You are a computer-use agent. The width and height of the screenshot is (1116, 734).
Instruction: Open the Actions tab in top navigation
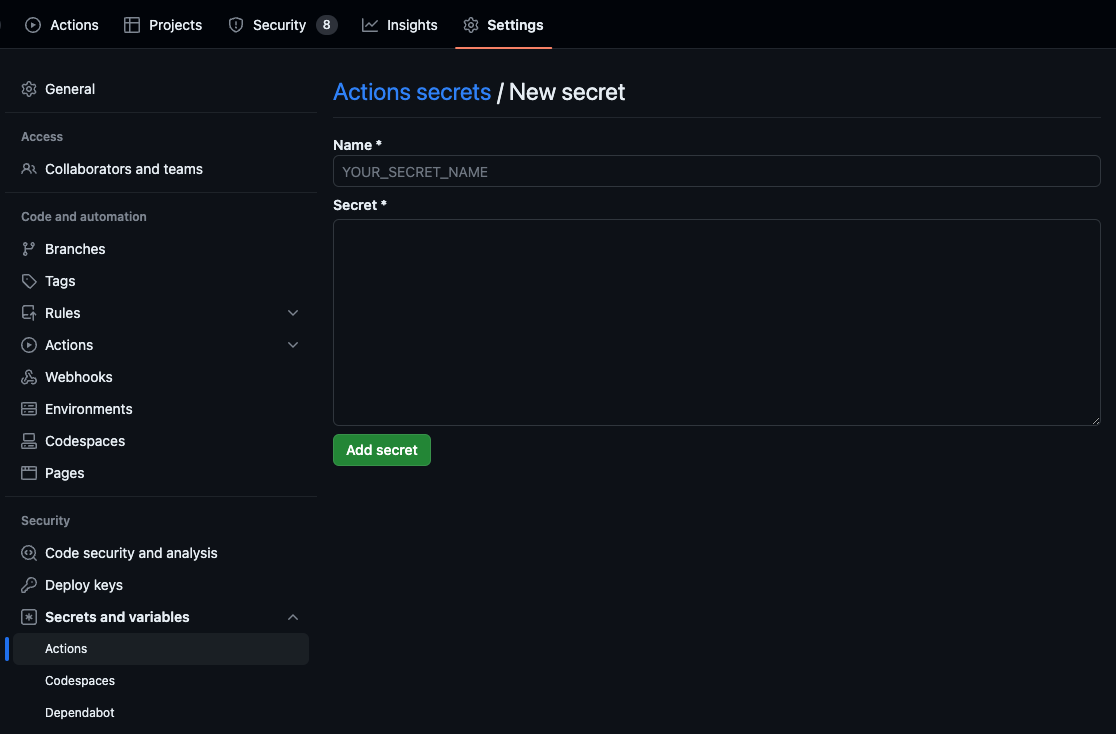(62, 25)
